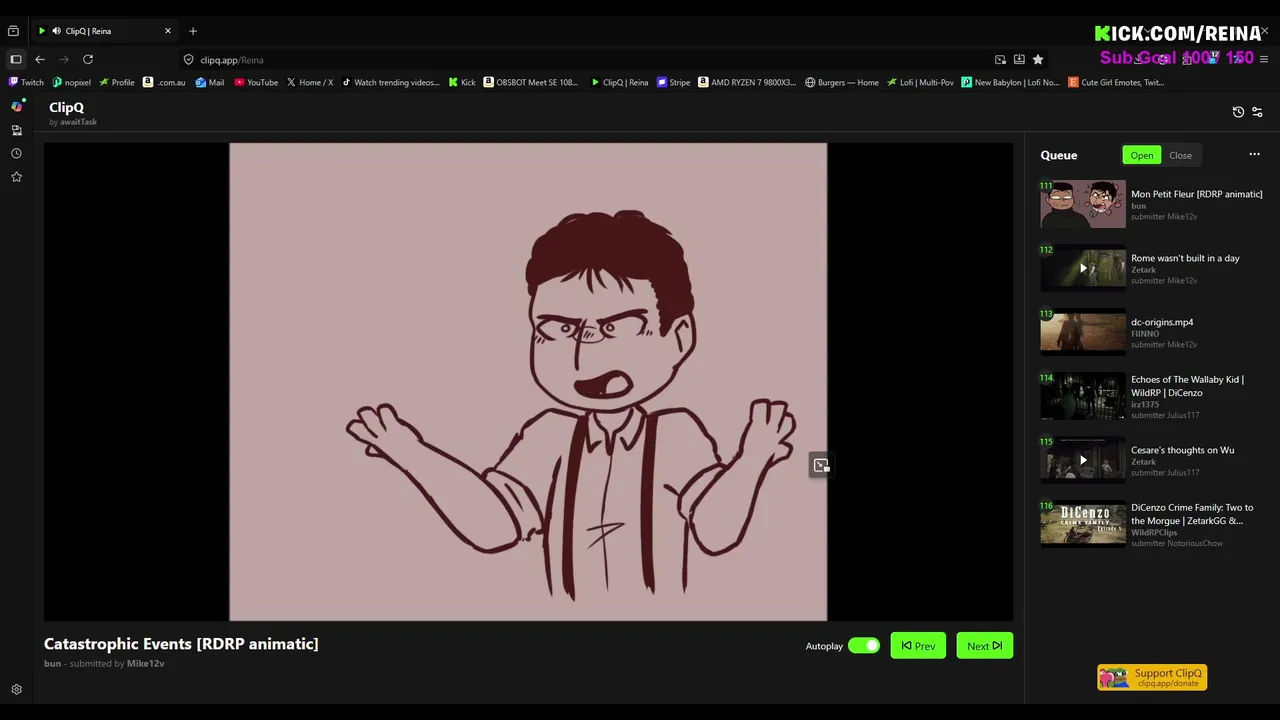Click 'Cesare's thoughts on Wu' title
The height and width of the screenshot is (720, 1280).
(x=1182, y=450)
